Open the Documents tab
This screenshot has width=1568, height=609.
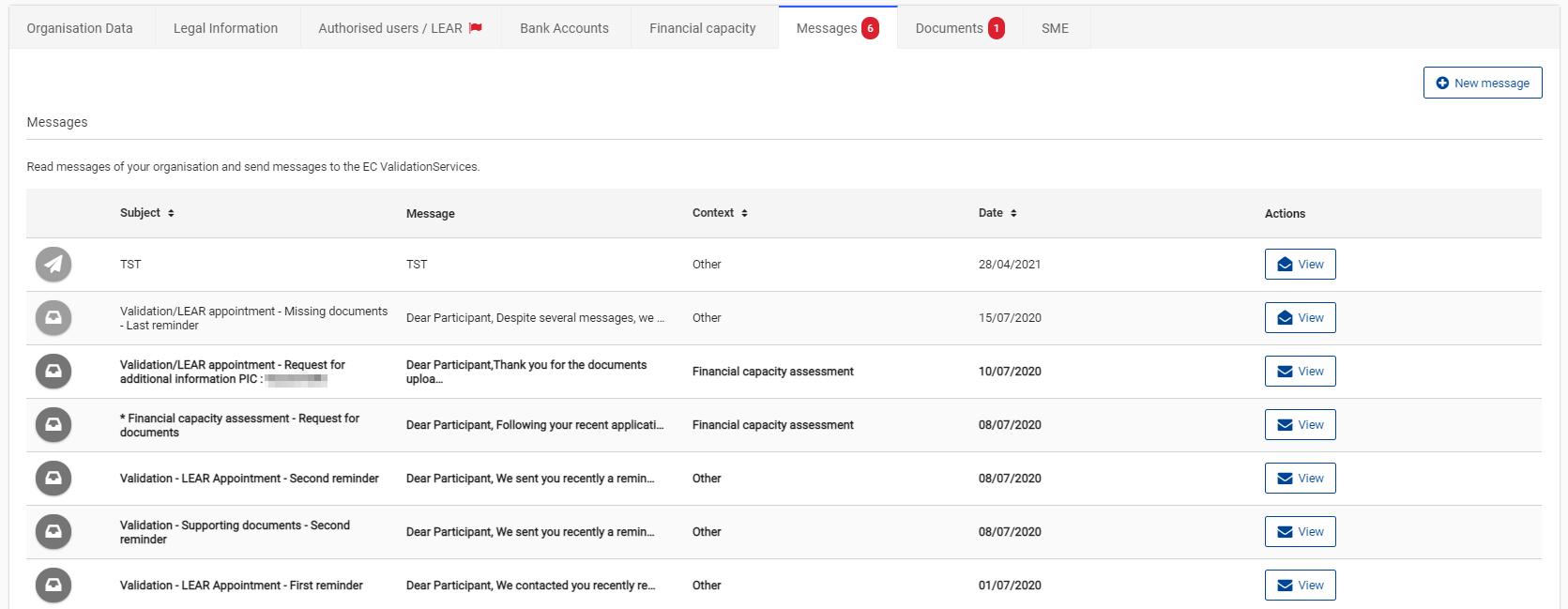coord(960,28)
